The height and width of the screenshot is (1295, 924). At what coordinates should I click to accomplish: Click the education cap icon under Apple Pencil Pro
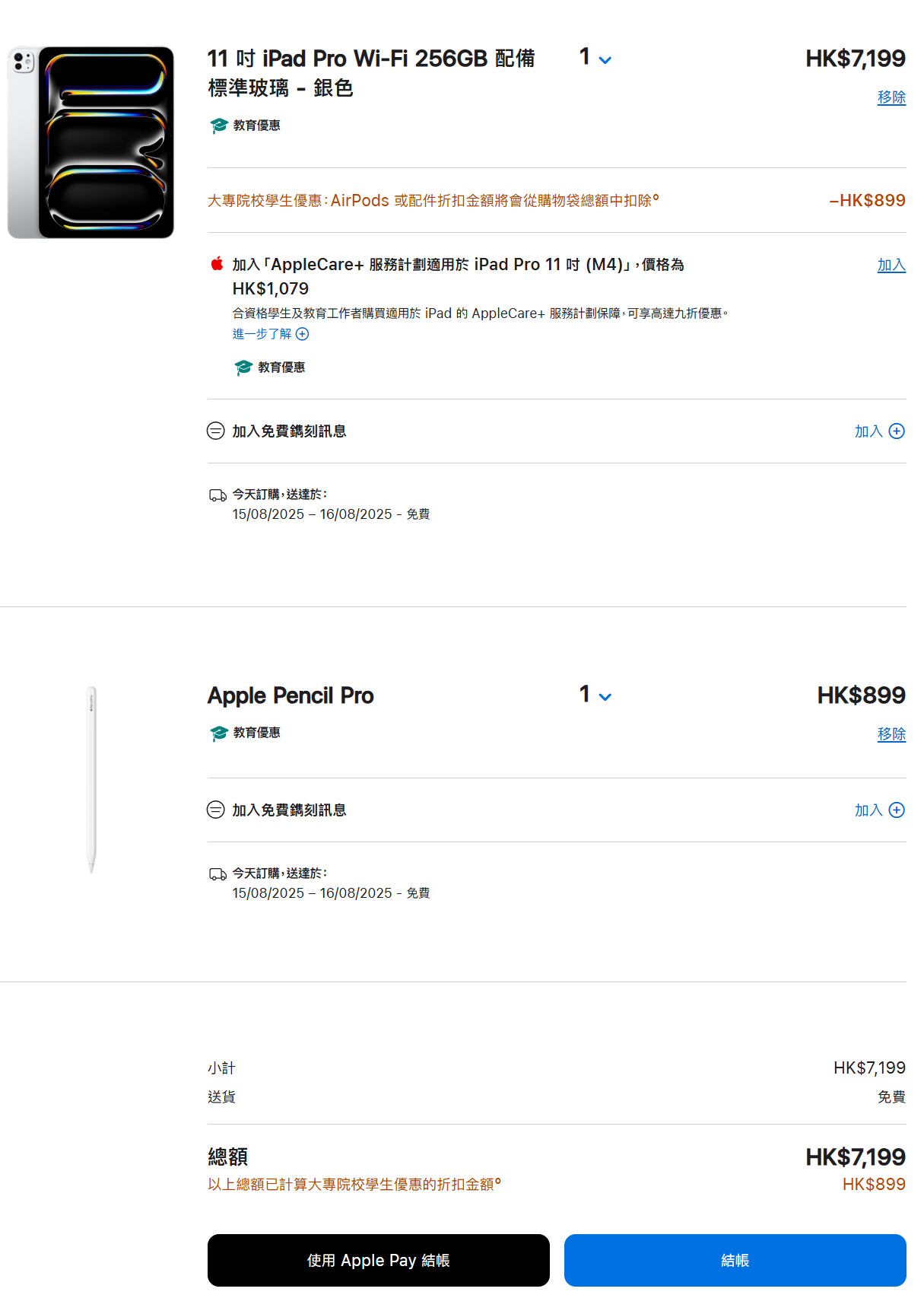tap(219, 733)
